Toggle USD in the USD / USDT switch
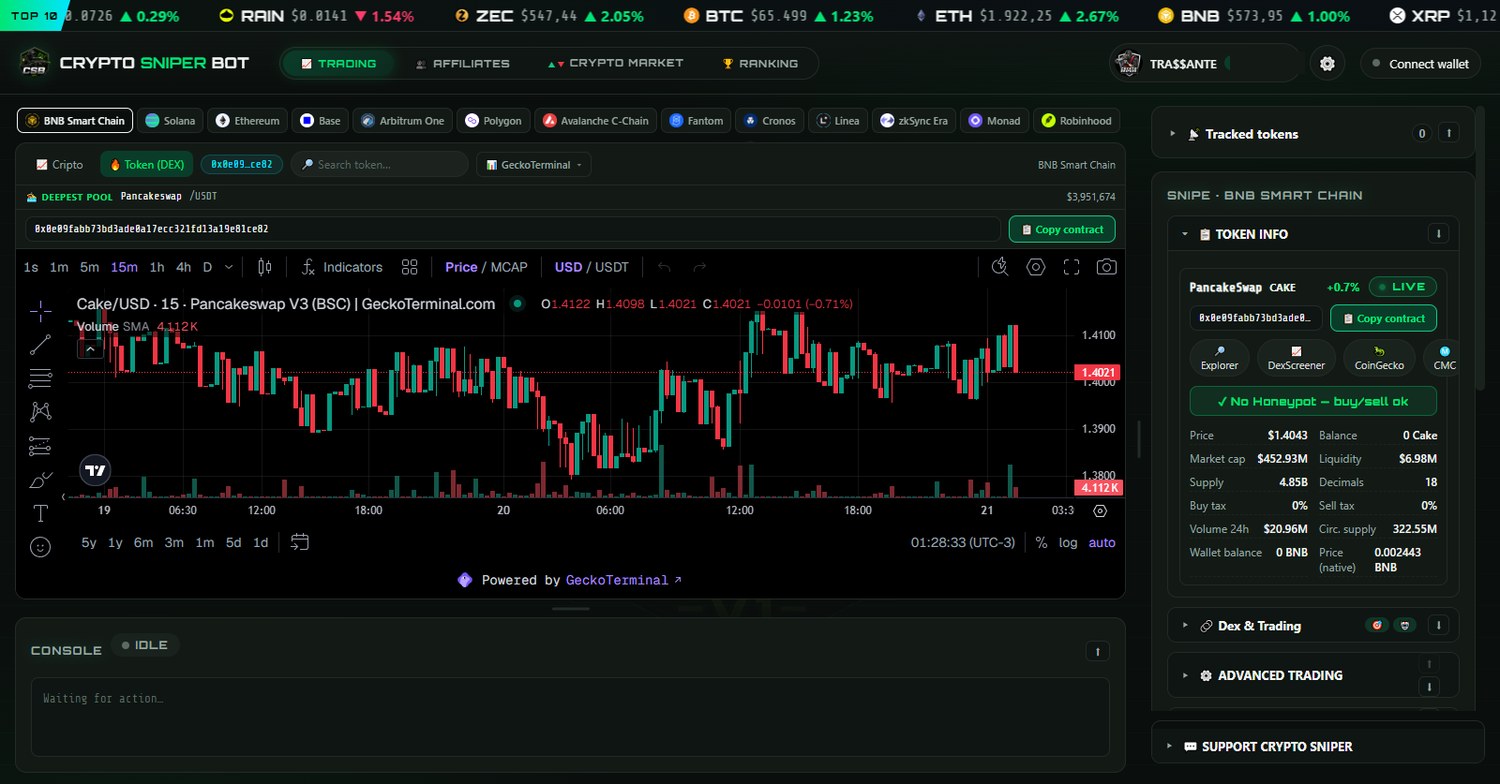 [x=568, y=267]
